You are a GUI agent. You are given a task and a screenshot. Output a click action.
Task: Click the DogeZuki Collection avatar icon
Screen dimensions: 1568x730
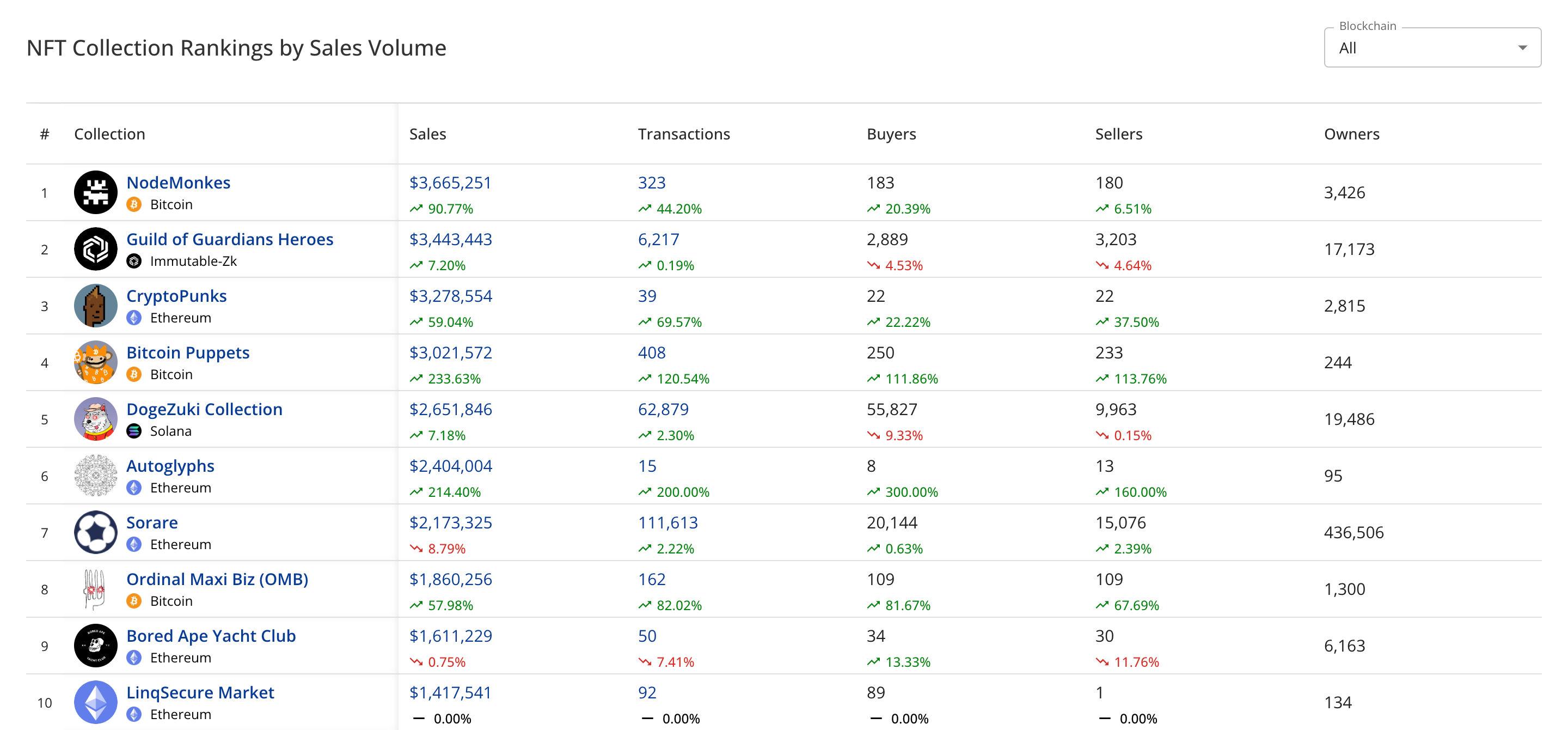coord(96,419)
